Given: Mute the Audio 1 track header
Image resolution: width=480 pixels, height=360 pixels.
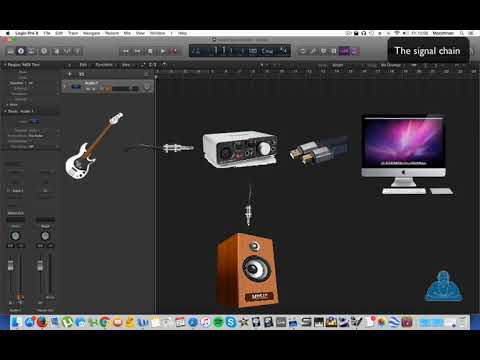Looking at the screenshot, I should tap(88, 89).
